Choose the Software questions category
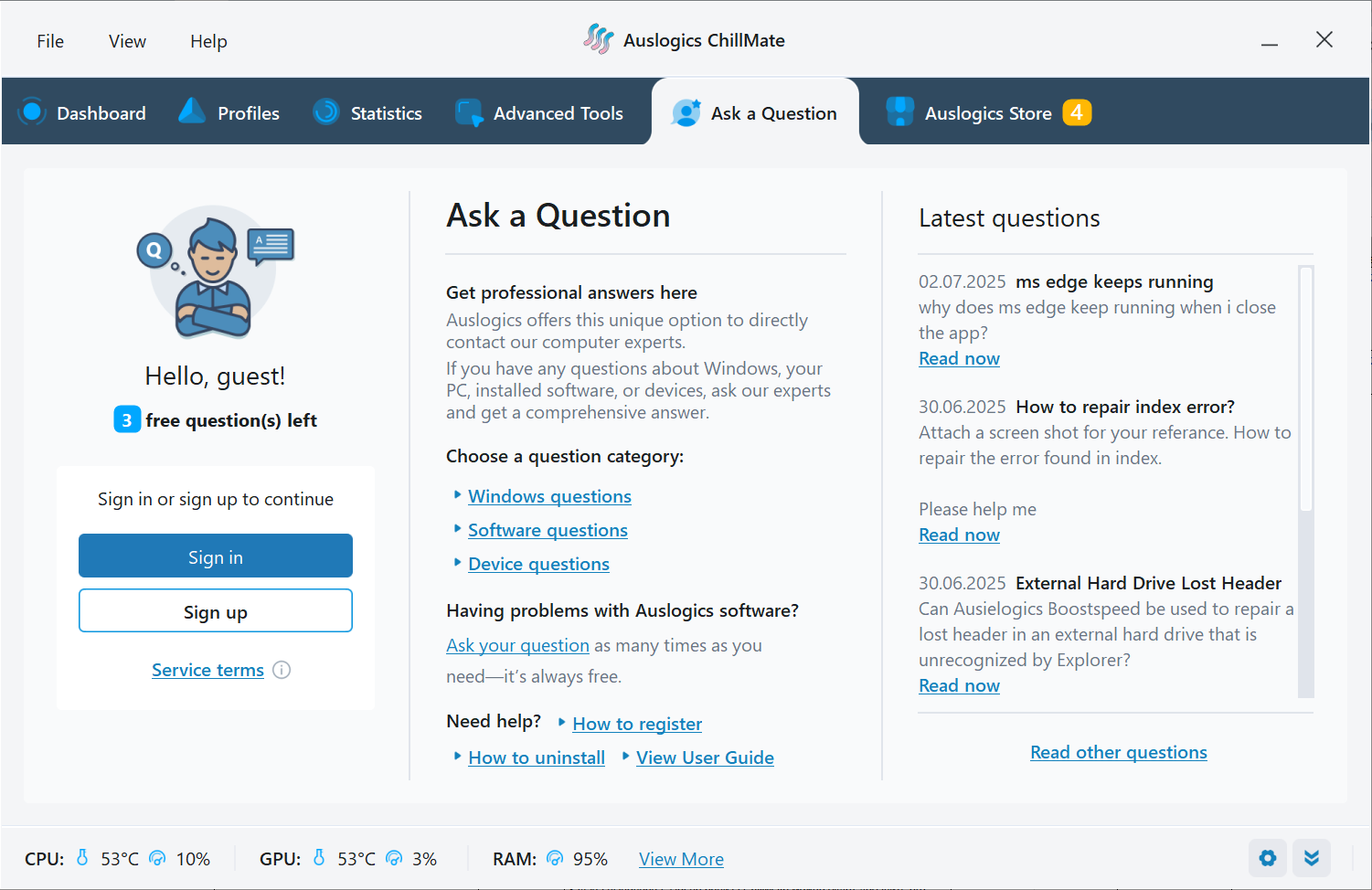 (x=548, y=530)
